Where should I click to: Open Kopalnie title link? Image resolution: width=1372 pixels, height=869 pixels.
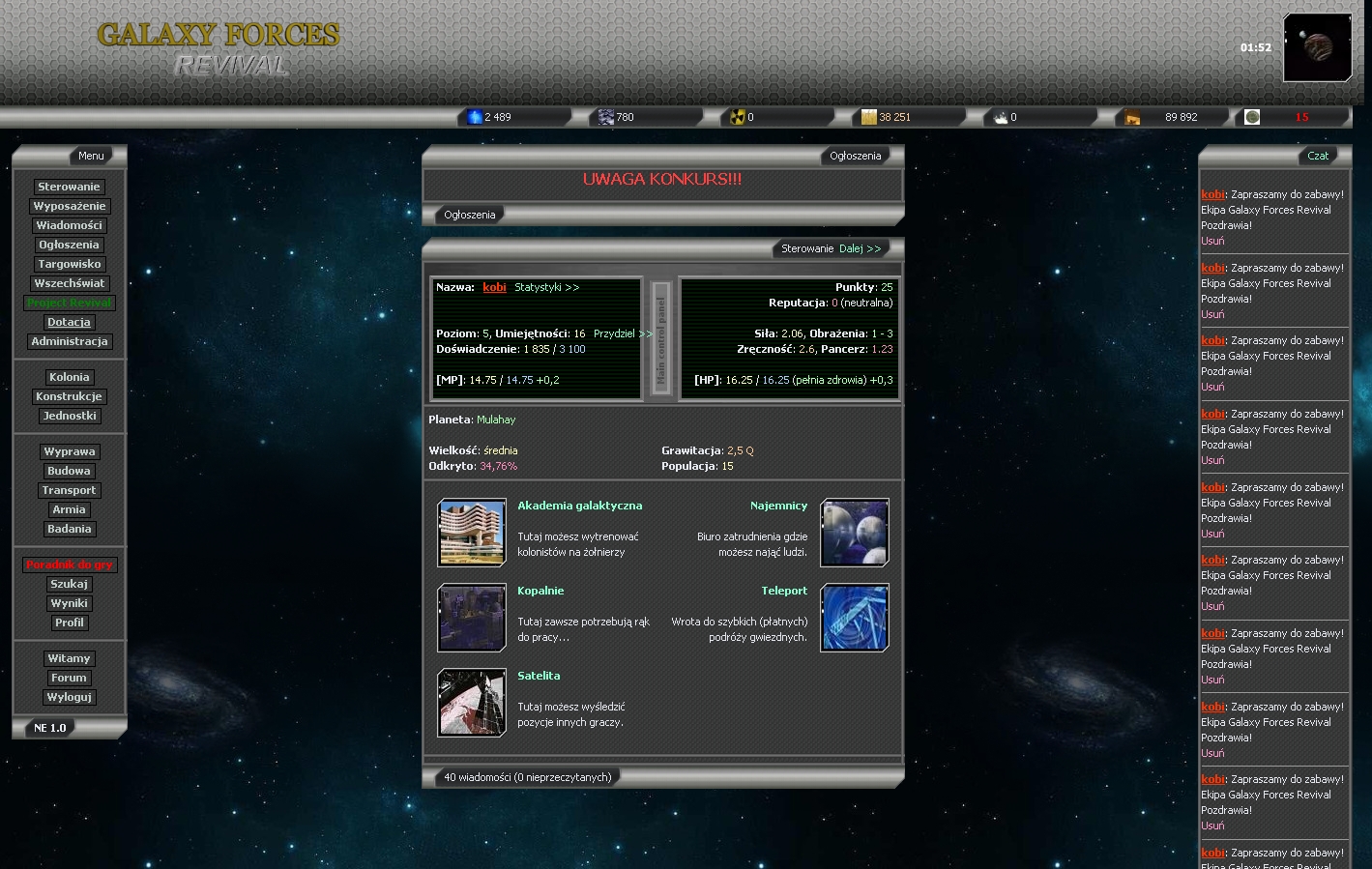[540, 591]
